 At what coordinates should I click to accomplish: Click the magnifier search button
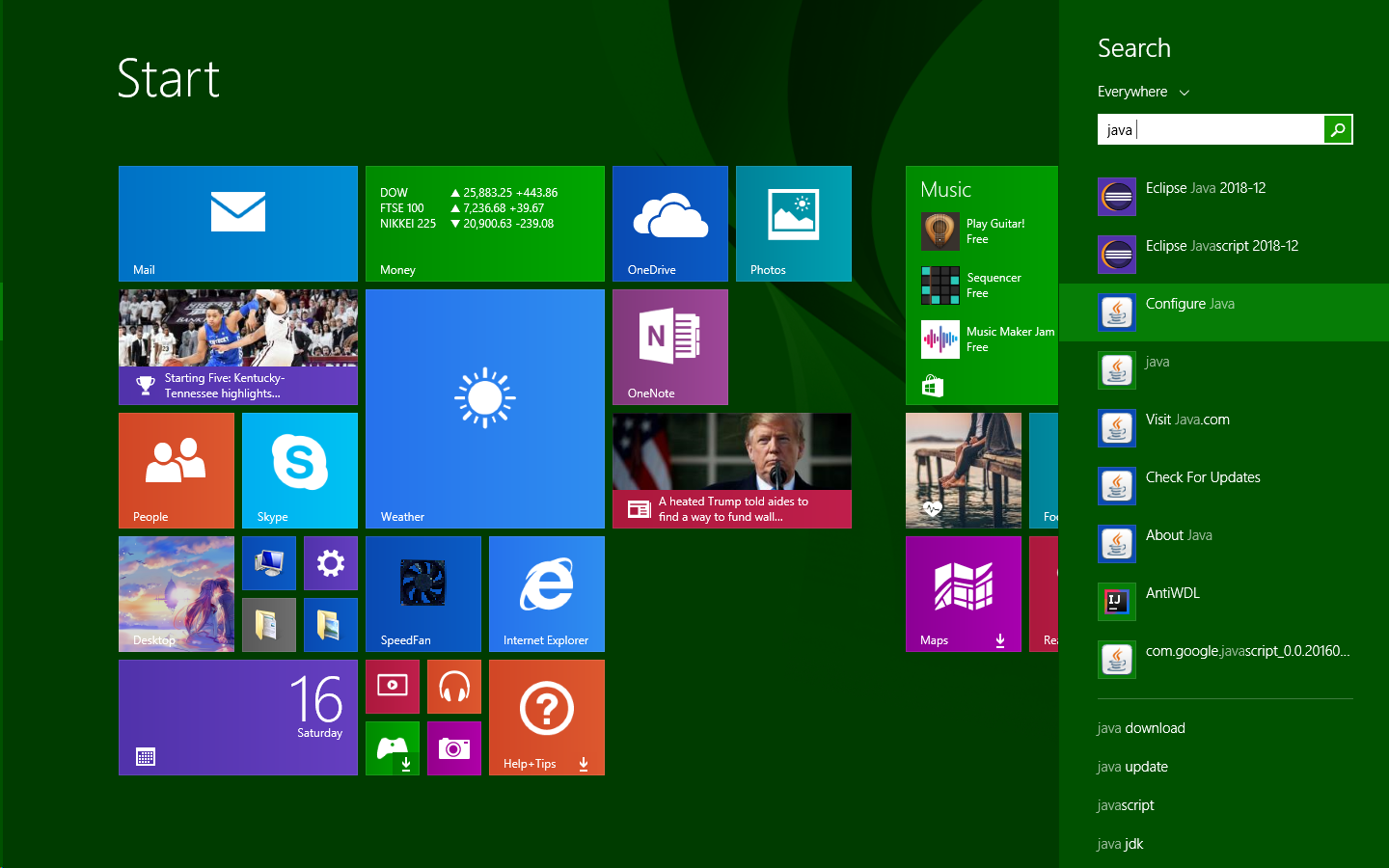coord(1338,129)
